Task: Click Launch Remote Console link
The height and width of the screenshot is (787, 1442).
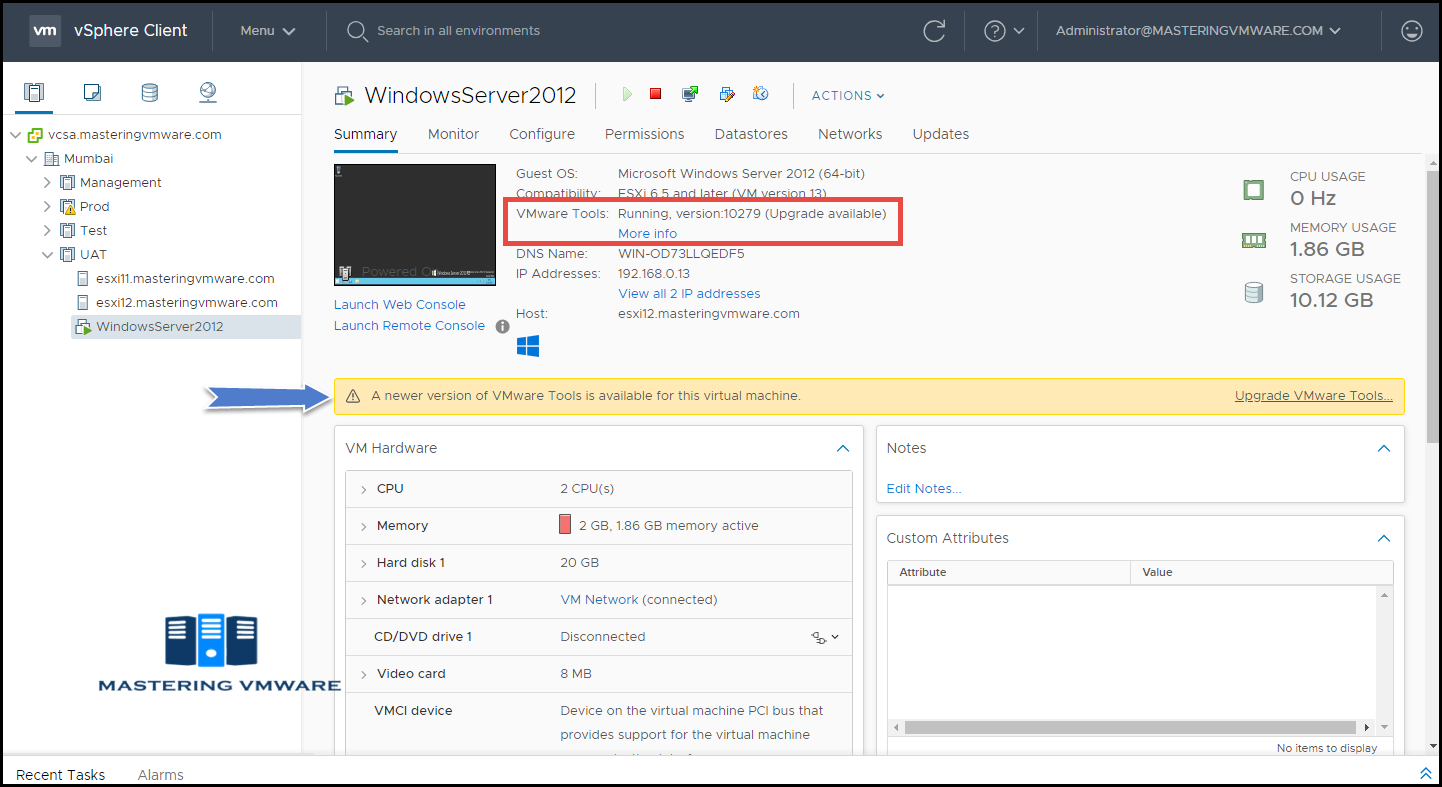Action: tap(409, 326)
